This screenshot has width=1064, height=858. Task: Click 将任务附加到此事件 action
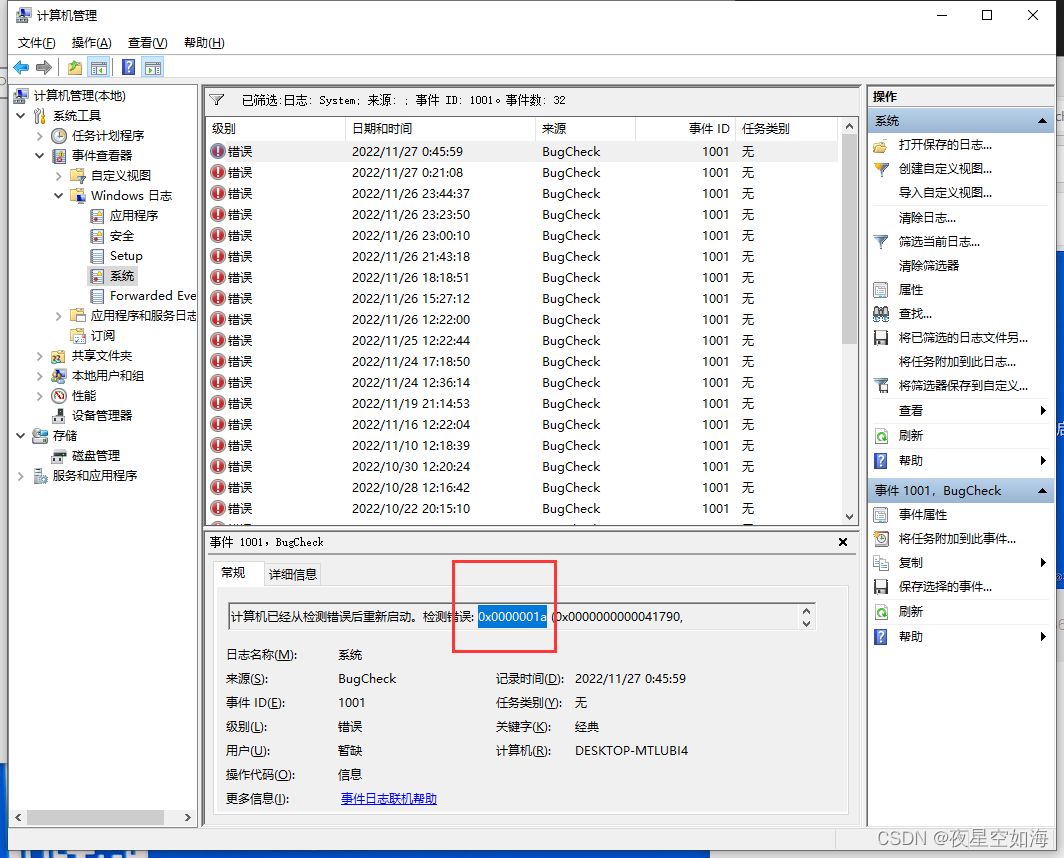pyautogui.click(x=957, y=538)
